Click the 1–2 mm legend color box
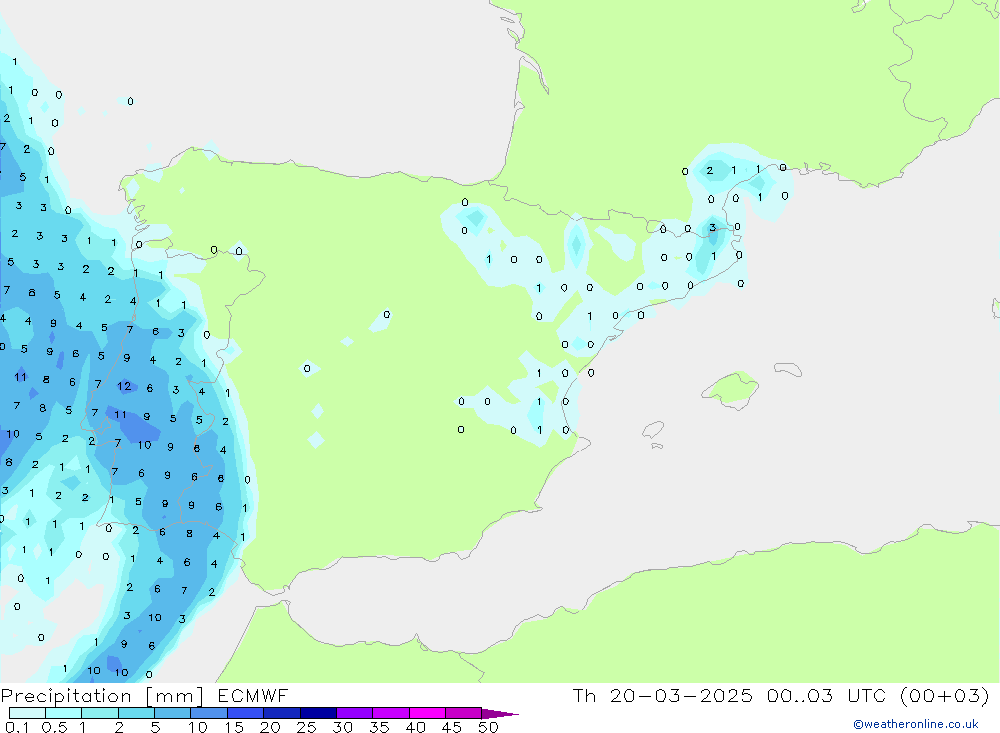The height and width of the screenshot is (733, 1000). (100, 713)
